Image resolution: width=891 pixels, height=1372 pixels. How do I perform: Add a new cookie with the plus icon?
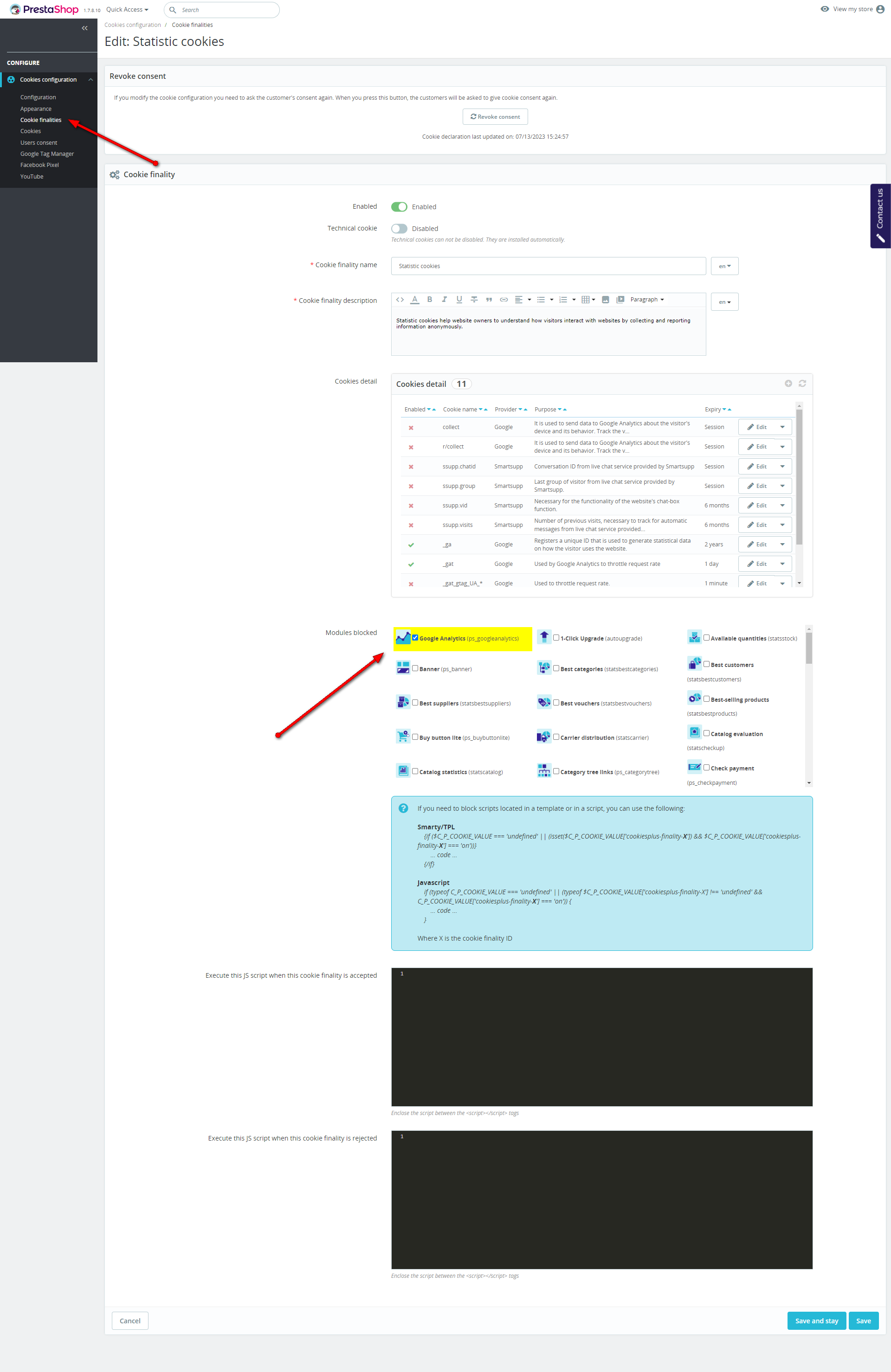pyautogui.click(x=788, y=383)
